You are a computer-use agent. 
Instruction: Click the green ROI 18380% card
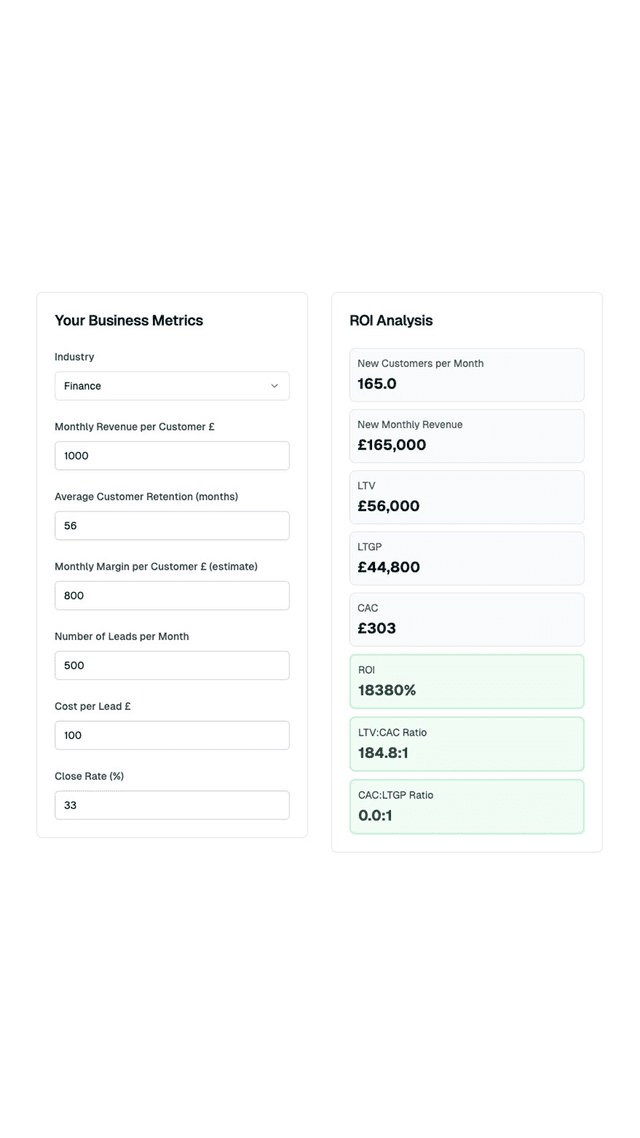coord(466,681)
